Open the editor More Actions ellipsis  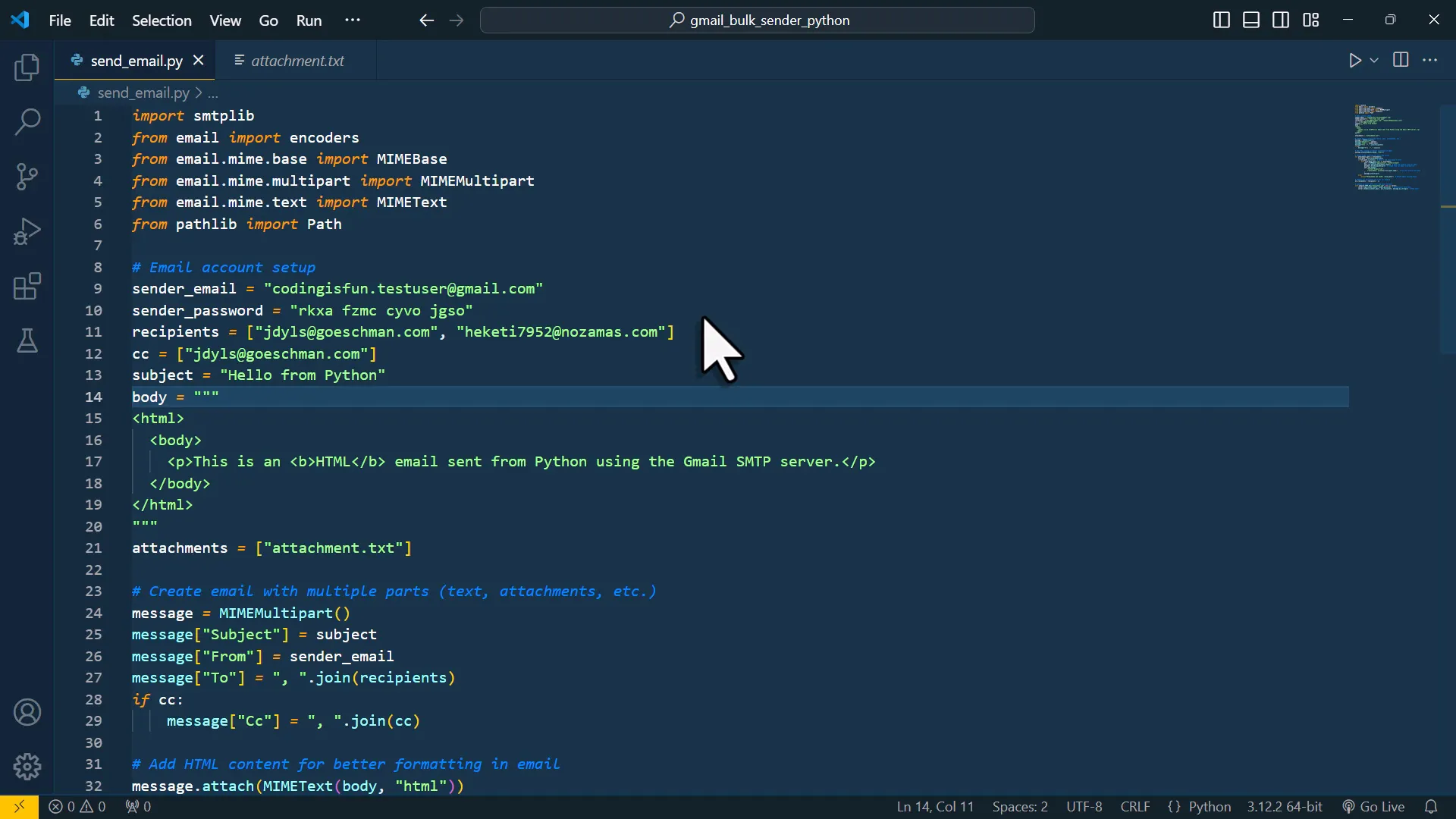click(x=1430, y=61)
